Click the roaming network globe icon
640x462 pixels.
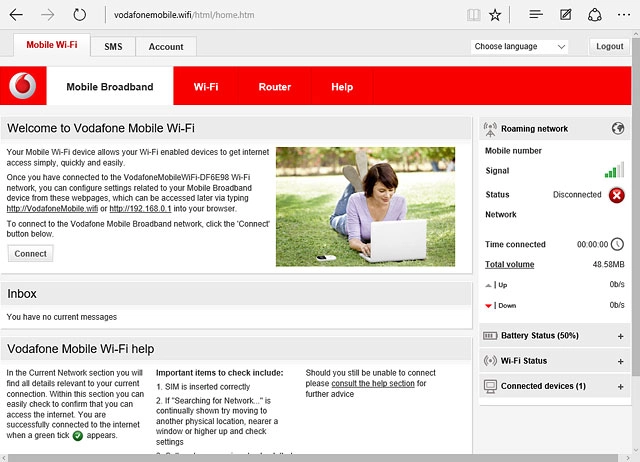pos(618,128)
